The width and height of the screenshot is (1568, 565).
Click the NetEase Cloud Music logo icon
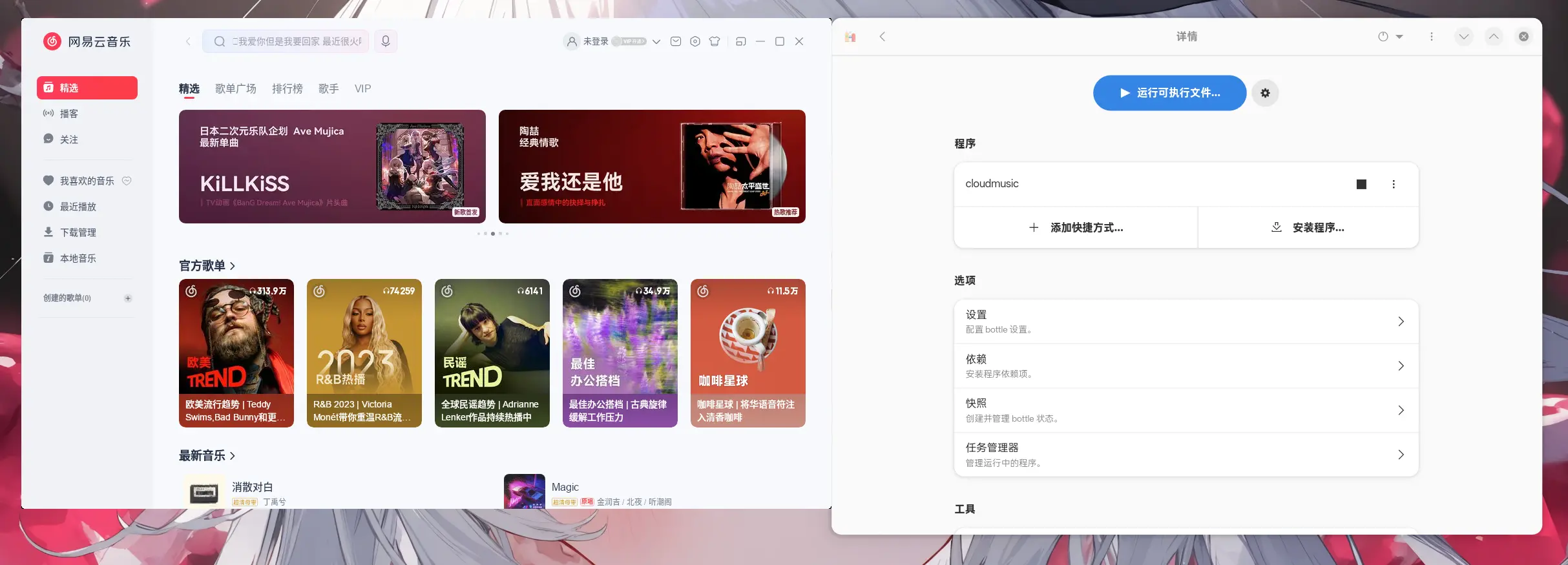52,41
